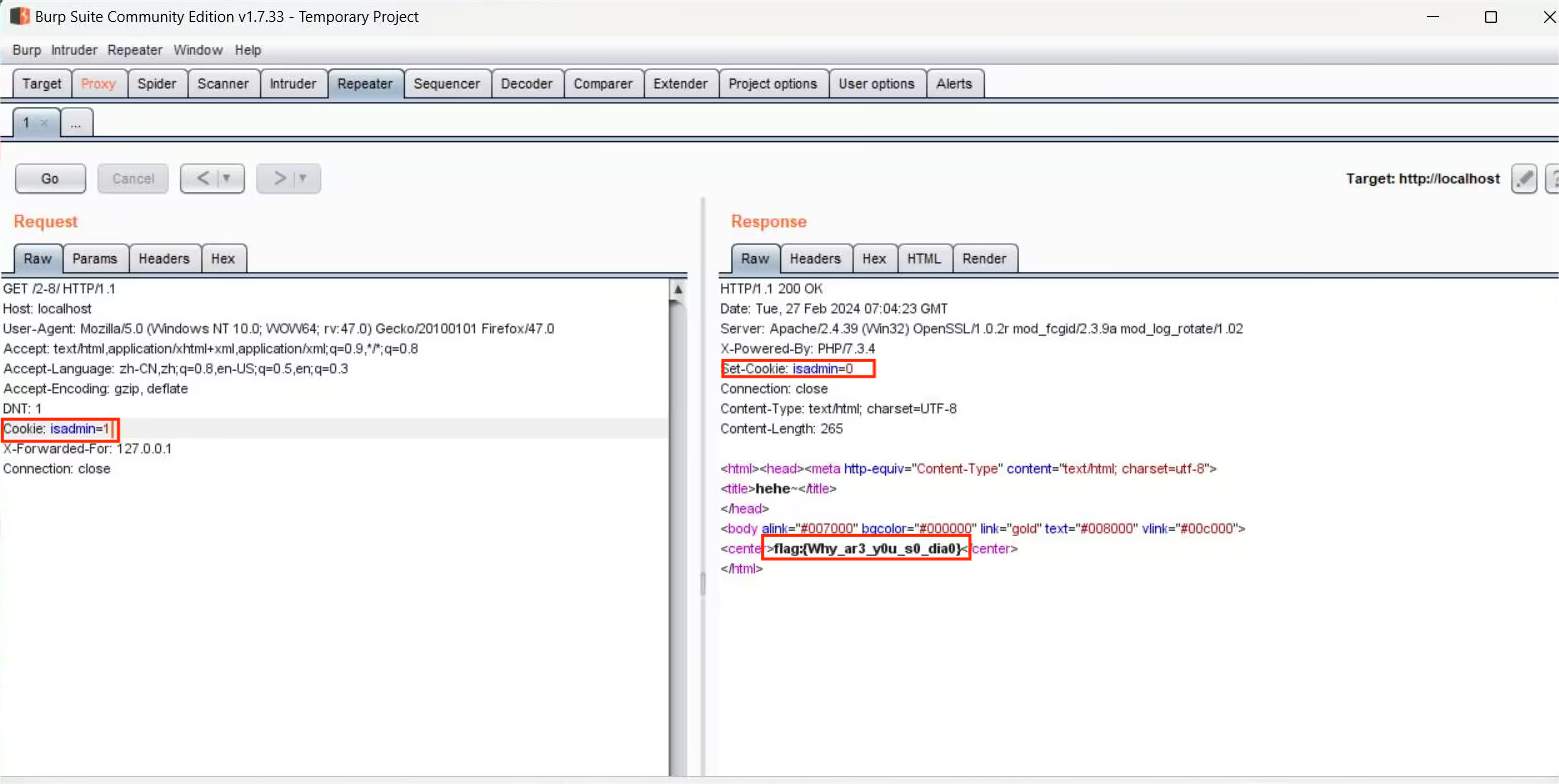The width and height of the screenshot is (1559, 784).
Task: Click the GET /2-8/ HTTP/1.1 request line
Action: [60, 289]
